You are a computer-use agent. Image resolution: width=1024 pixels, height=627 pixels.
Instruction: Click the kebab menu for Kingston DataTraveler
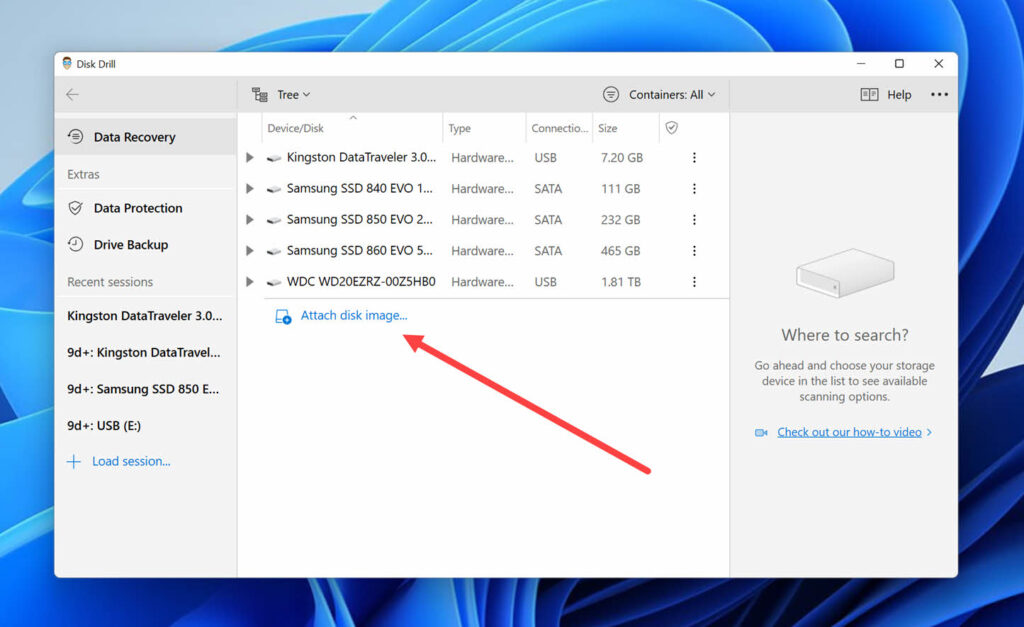click(x=695, y=157)
